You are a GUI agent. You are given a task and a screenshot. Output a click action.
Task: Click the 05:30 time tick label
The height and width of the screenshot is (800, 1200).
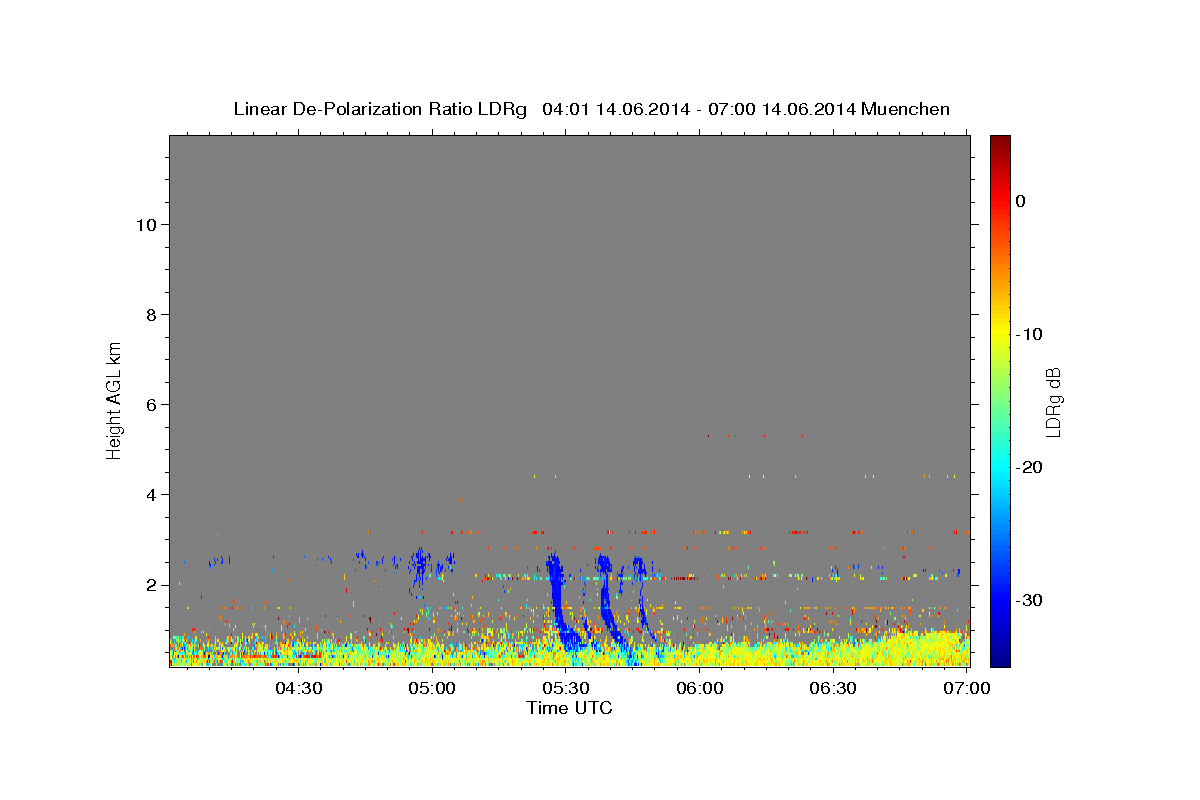[x=566, y=689]
